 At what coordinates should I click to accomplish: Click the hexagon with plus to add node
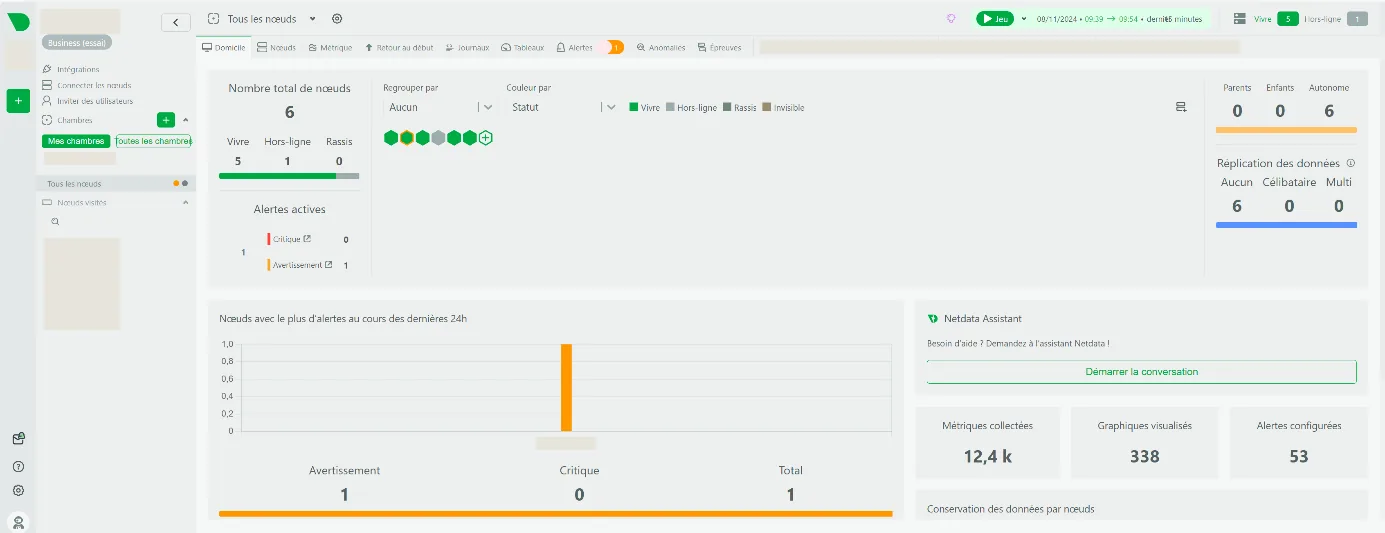pos(485,138)
